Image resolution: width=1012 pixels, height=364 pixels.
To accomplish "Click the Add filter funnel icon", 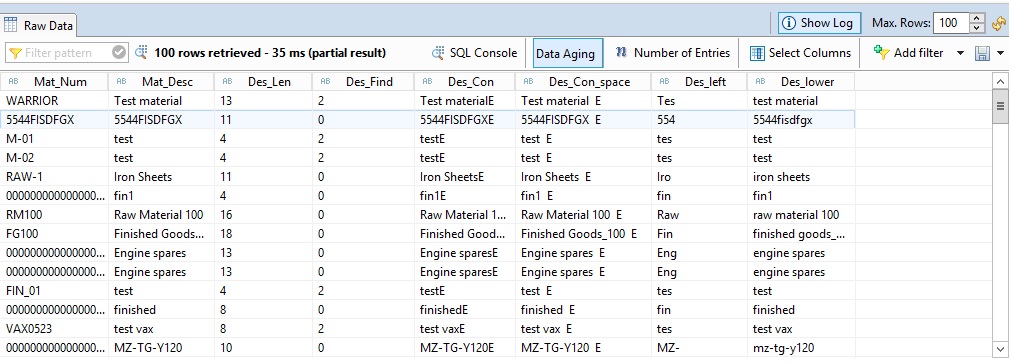I will click(882, 53).
